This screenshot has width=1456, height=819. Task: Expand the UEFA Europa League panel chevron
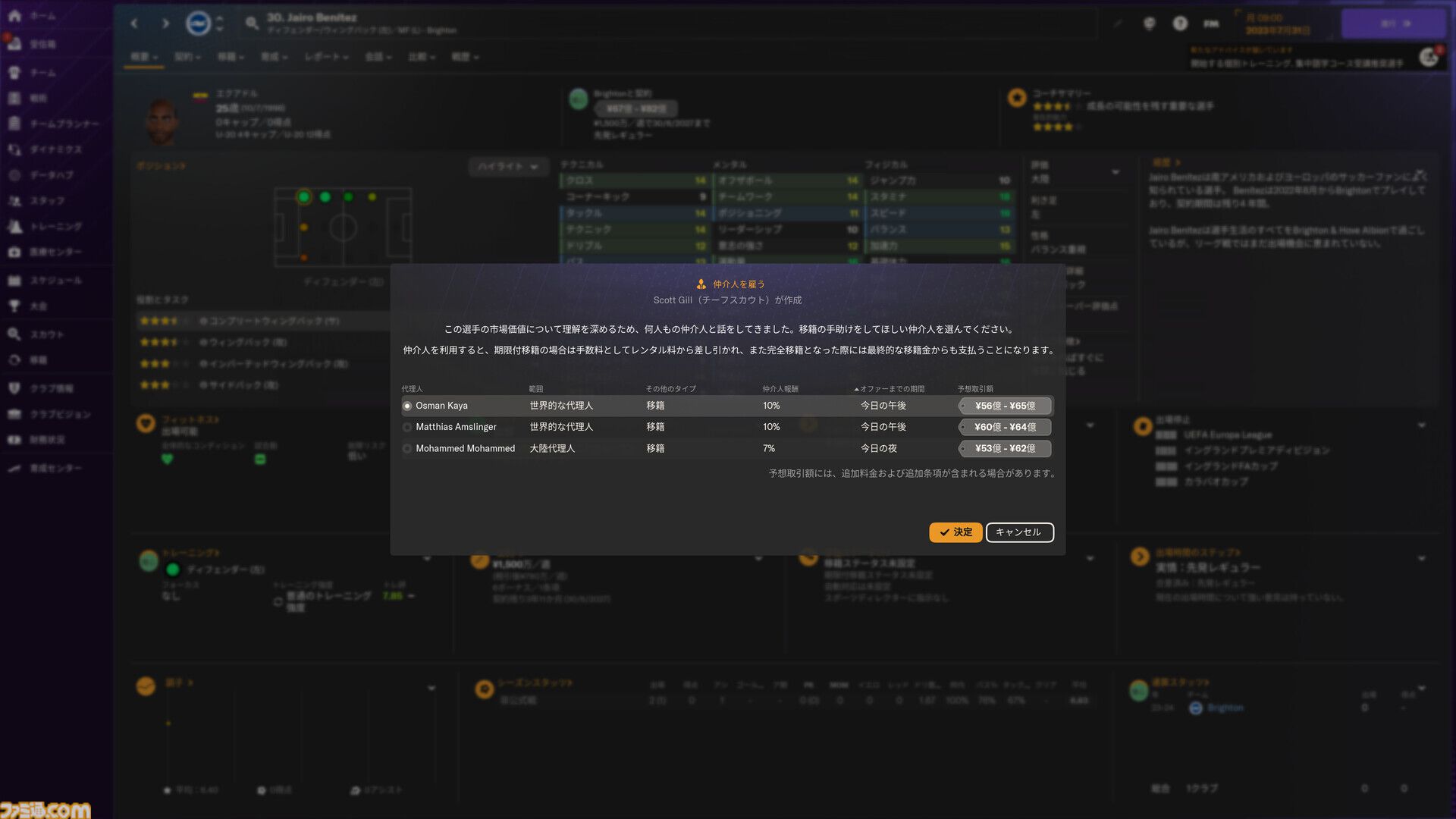[1421, 425]
